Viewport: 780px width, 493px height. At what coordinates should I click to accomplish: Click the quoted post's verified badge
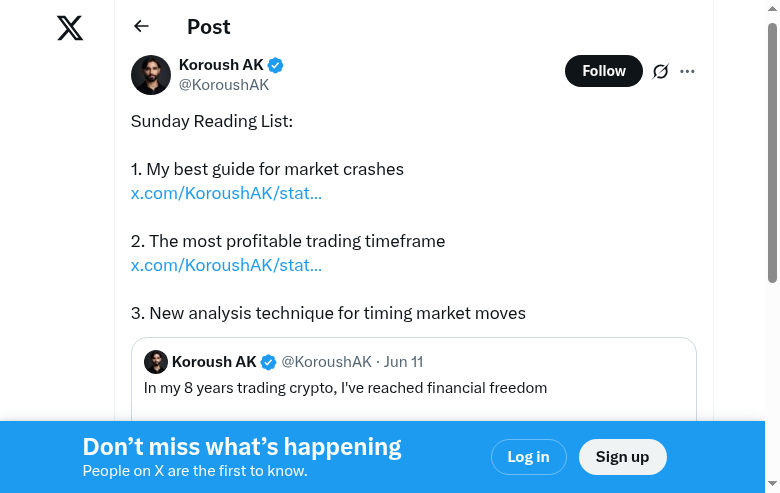(x=269, y=362)
